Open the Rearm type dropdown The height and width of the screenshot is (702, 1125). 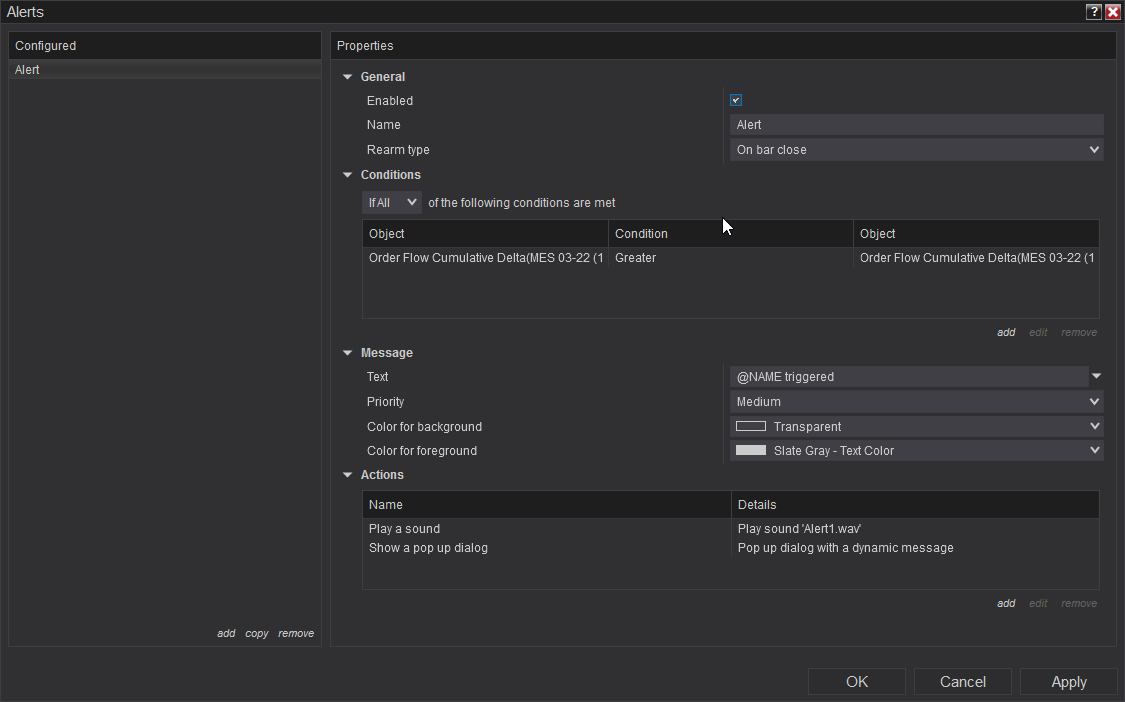coord(916,150)
